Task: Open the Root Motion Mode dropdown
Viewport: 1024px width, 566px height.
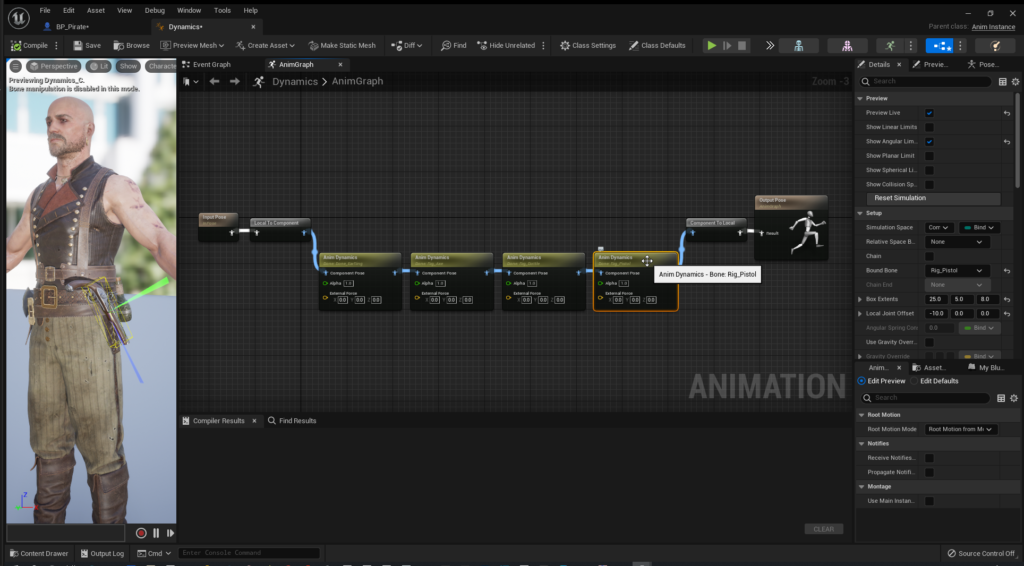Action: coord(961,429)
